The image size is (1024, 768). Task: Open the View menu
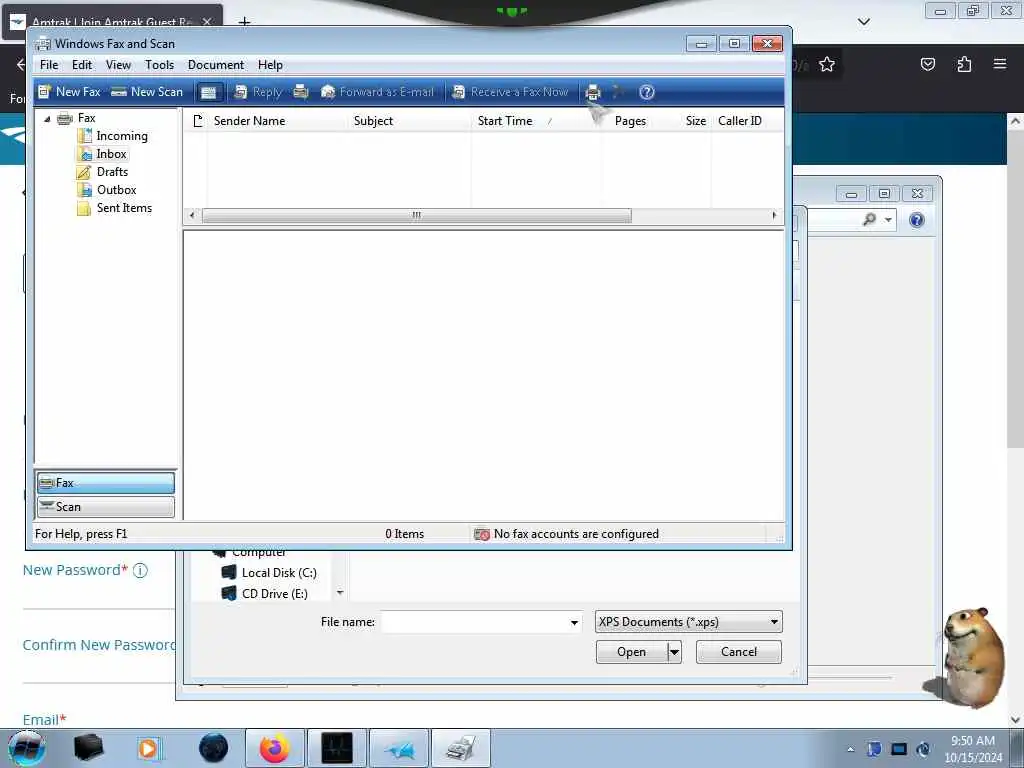[118, 65]
